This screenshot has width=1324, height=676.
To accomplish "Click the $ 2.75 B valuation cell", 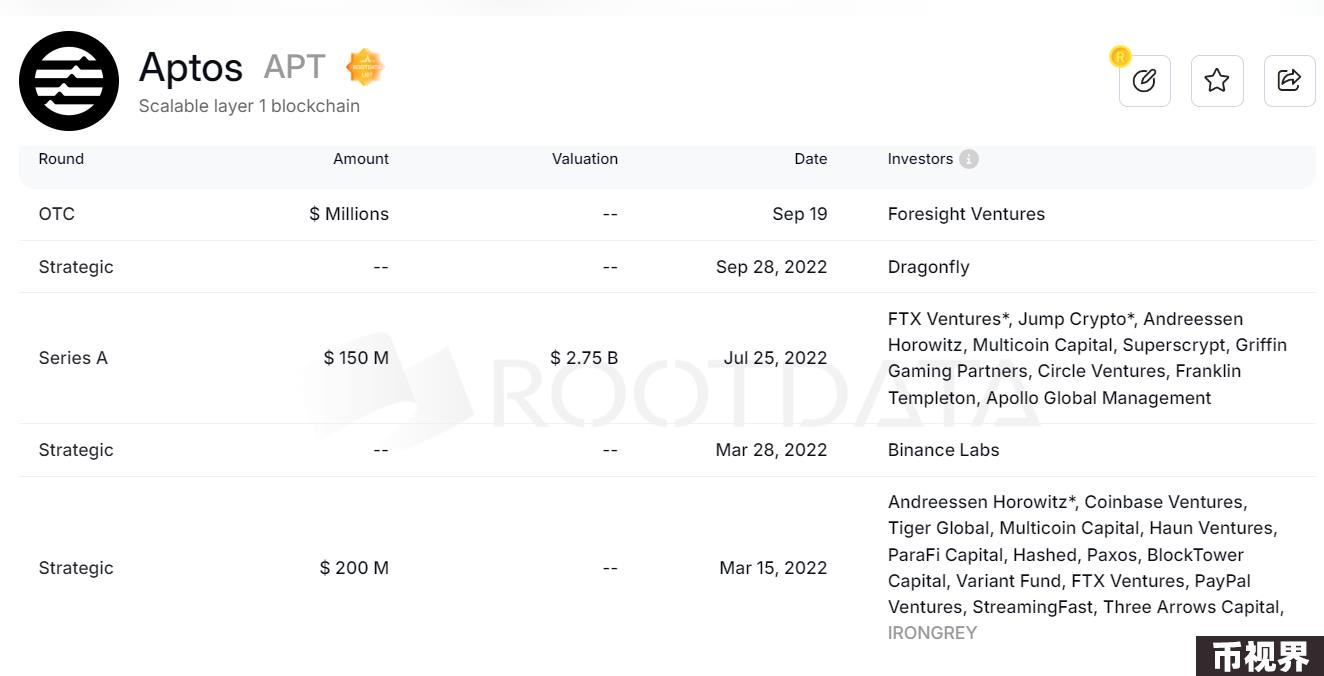I will pos(584,358).
